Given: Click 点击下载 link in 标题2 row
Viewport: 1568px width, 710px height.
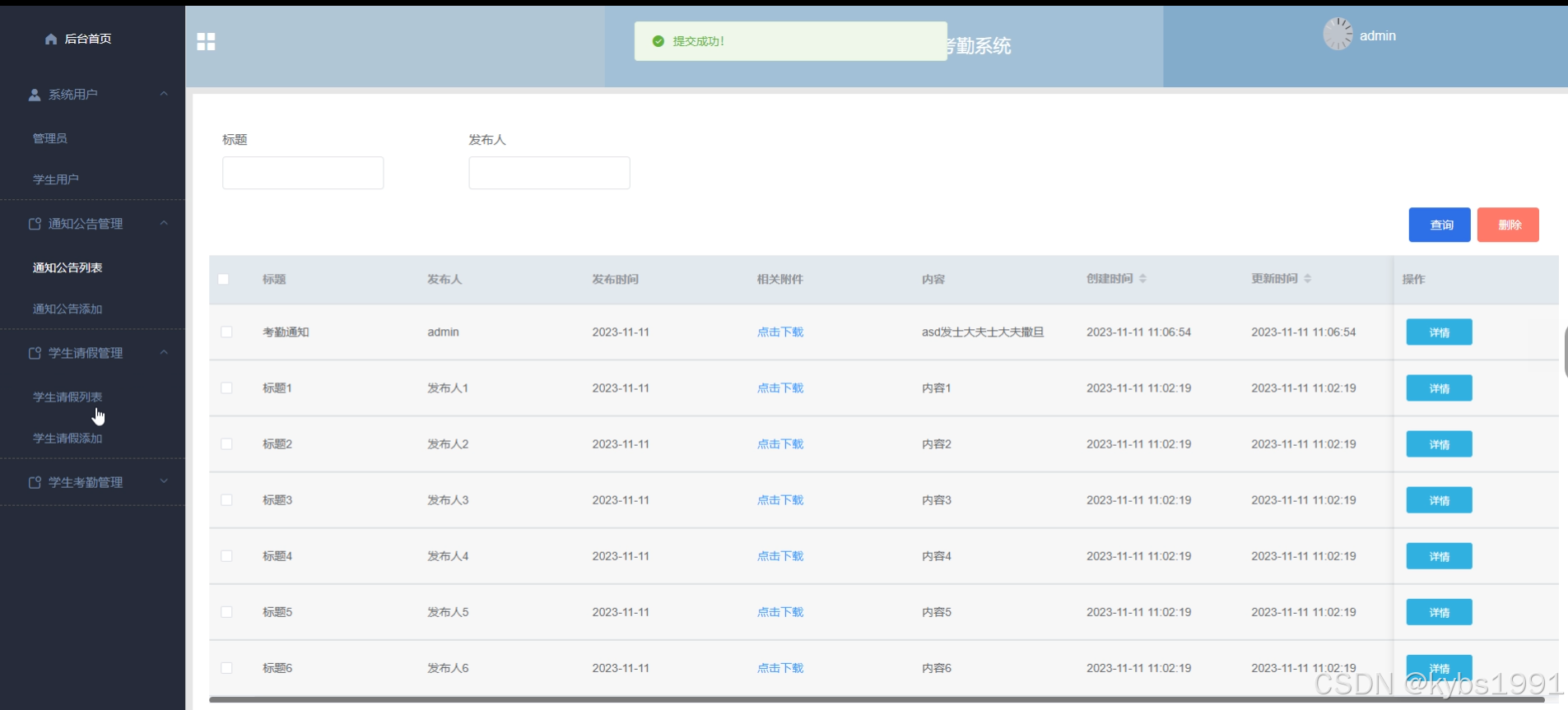Looking at the screenshot, I should (x=780, y=444).
